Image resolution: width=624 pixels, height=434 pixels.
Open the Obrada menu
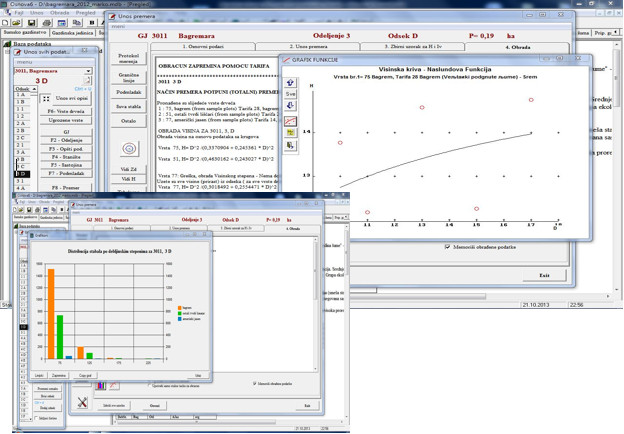pos(60,13)
